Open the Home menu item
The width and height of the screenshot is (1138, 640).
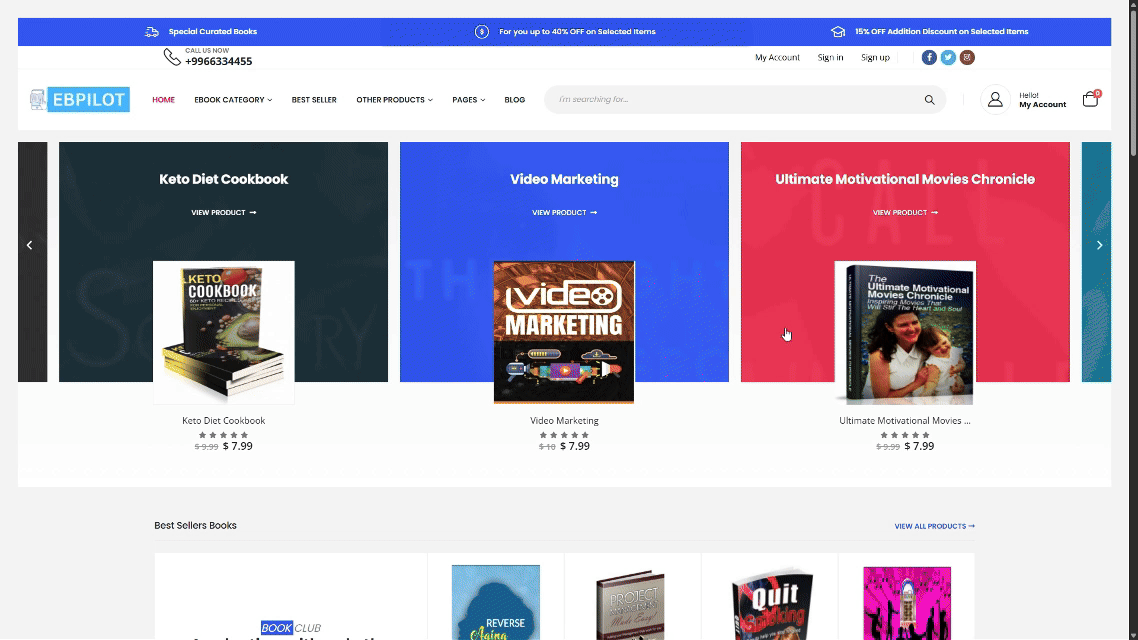[163, 99]
